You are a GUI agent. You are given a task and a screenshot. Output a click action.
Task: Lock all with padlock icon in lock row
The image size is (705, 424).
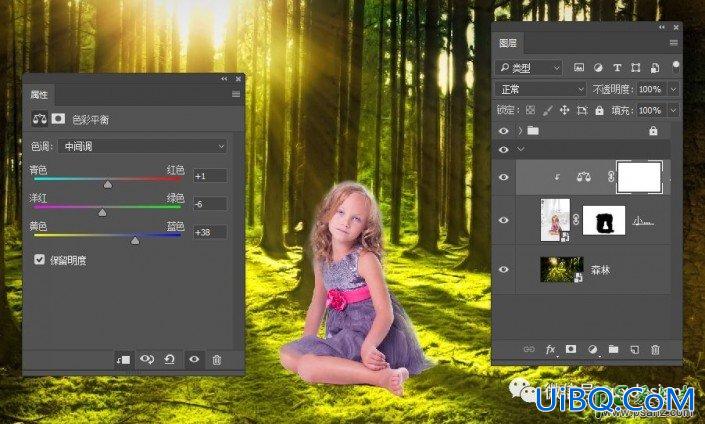(x=599, y=110)
